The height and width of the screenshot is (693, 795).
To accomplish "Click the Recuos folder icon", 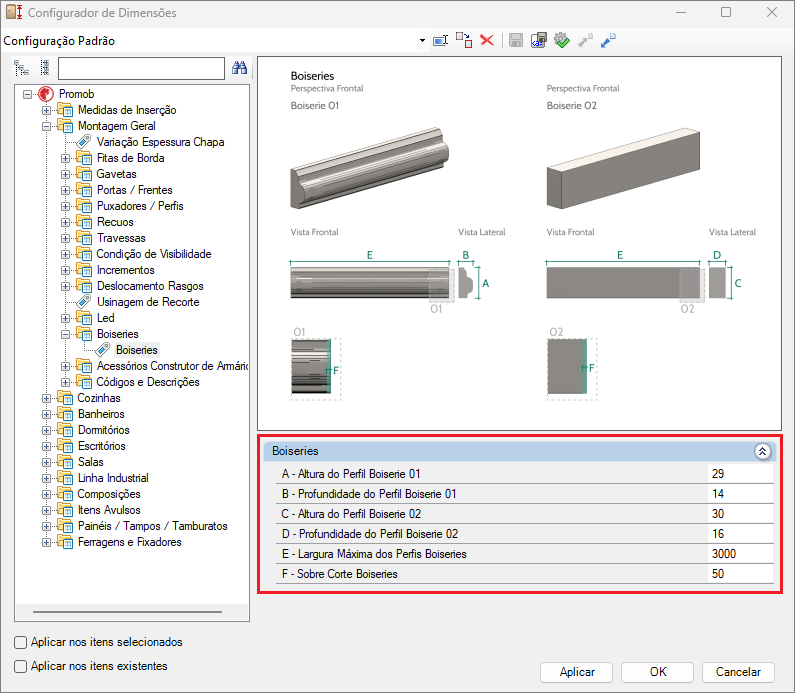I will click(x=84, y=222).
